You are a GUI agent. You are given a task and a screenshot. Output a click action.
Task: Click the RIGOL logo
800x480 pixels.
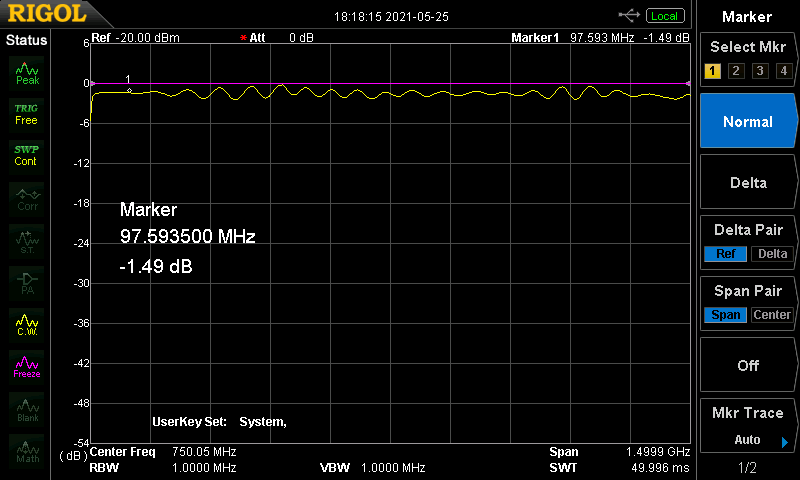point(47,13)
